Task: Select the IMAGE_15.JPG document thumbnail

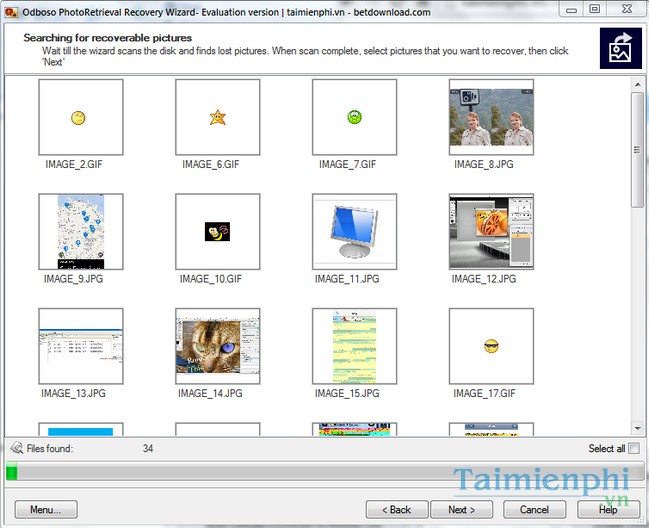Action: 354,346
